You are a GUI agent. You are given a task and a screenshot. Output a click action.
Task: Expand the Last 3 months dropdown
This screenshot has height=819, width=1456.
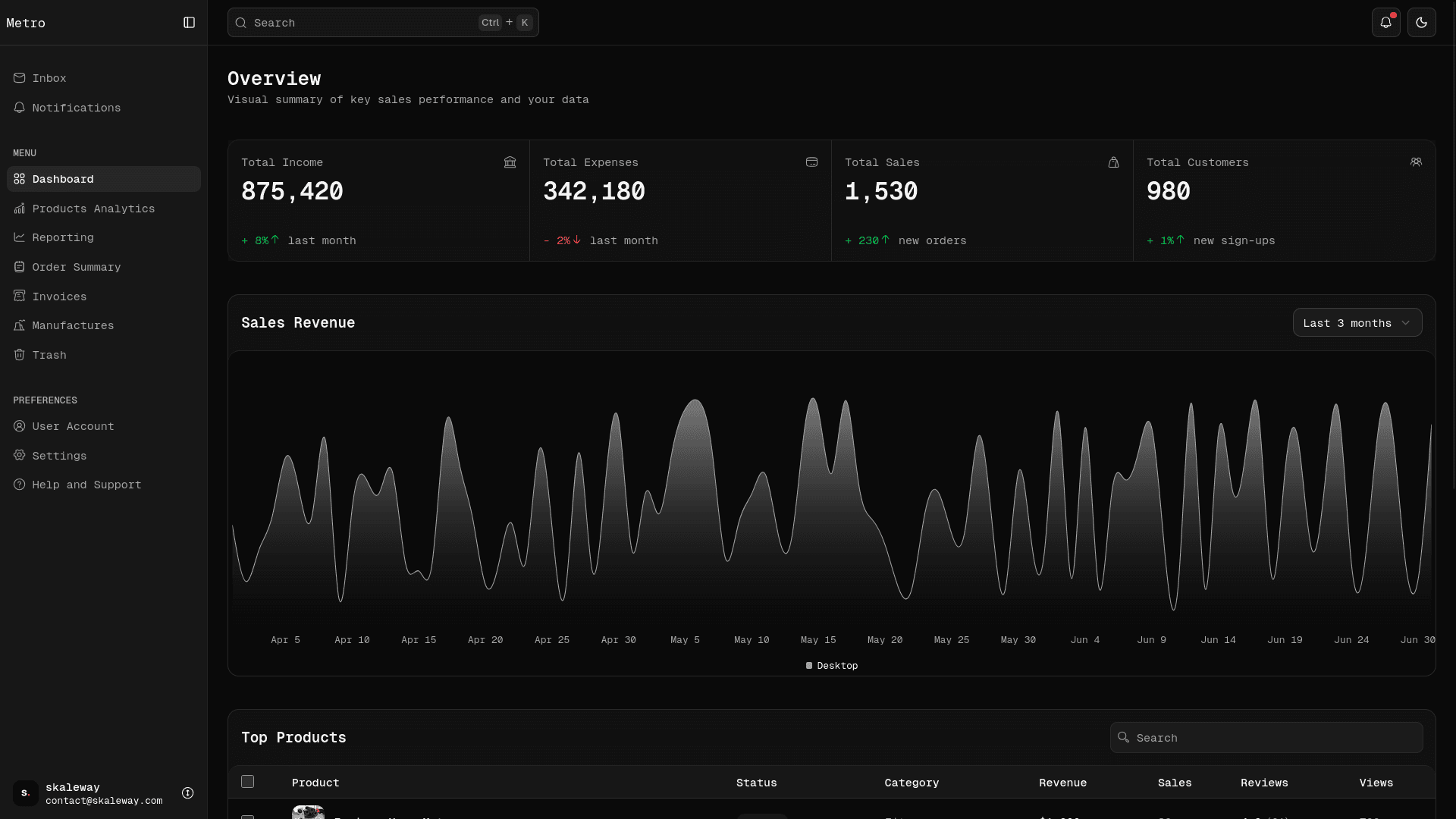(x=1357, y=323)
